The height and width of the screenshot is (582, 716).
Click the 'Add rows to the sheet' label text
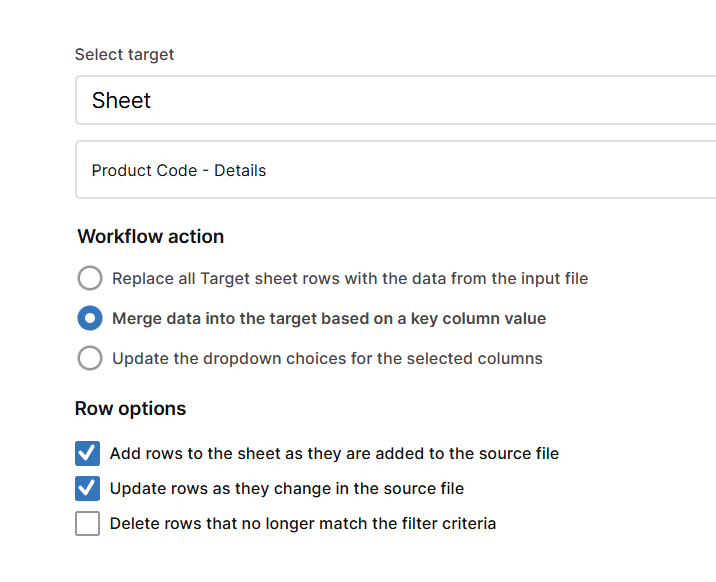(334, 453)
